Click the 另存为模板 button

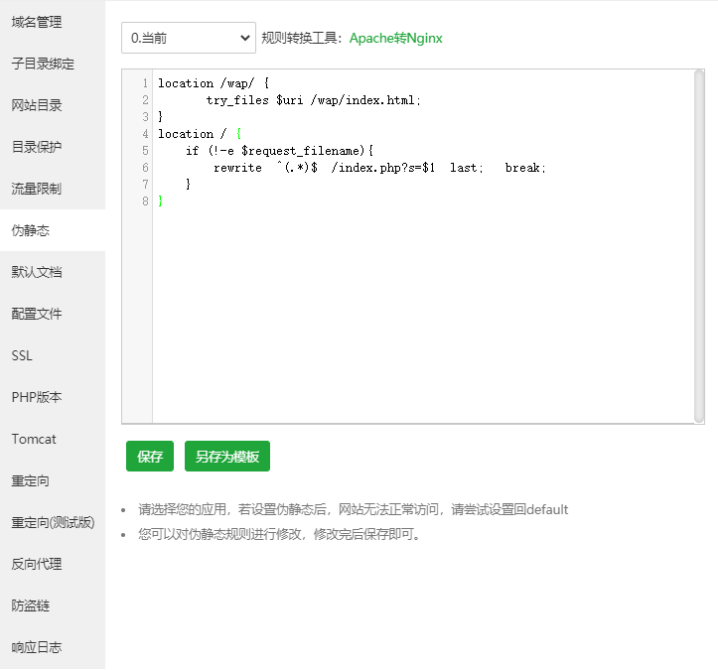point(227,456)
